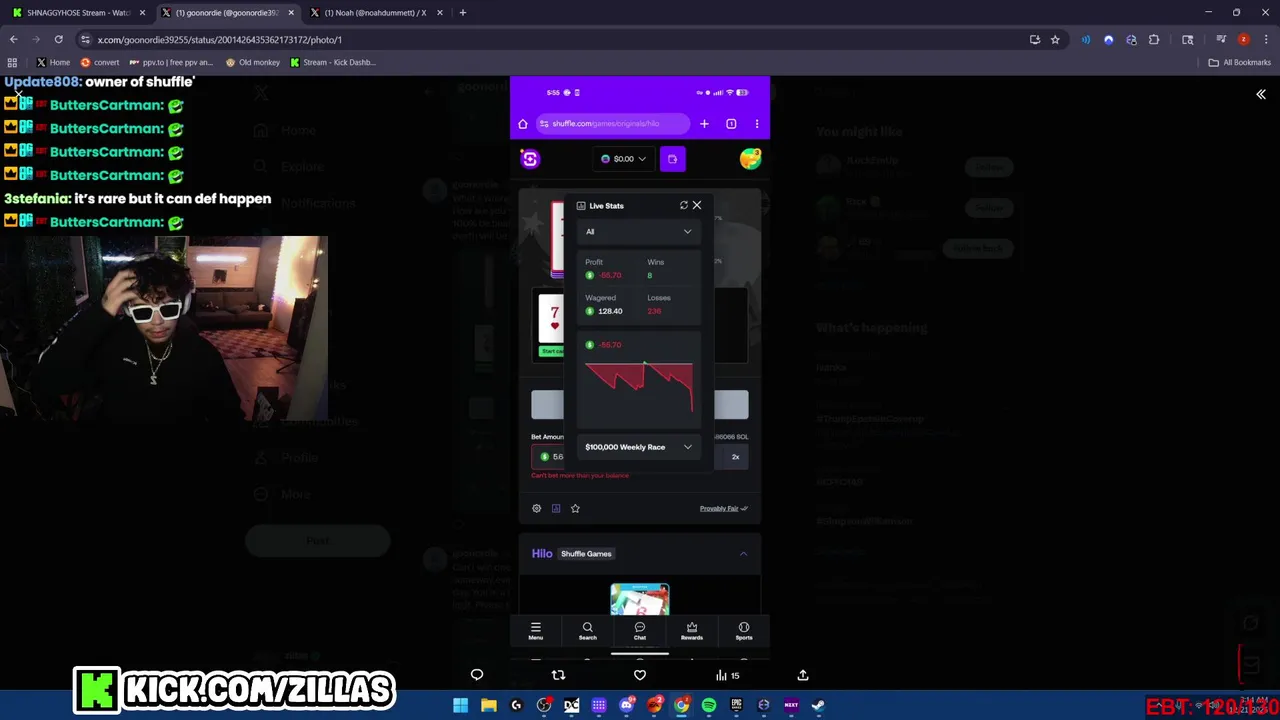Click the purple wallet button
Screen dimensions: 1280x720
(x=672, y=159)
